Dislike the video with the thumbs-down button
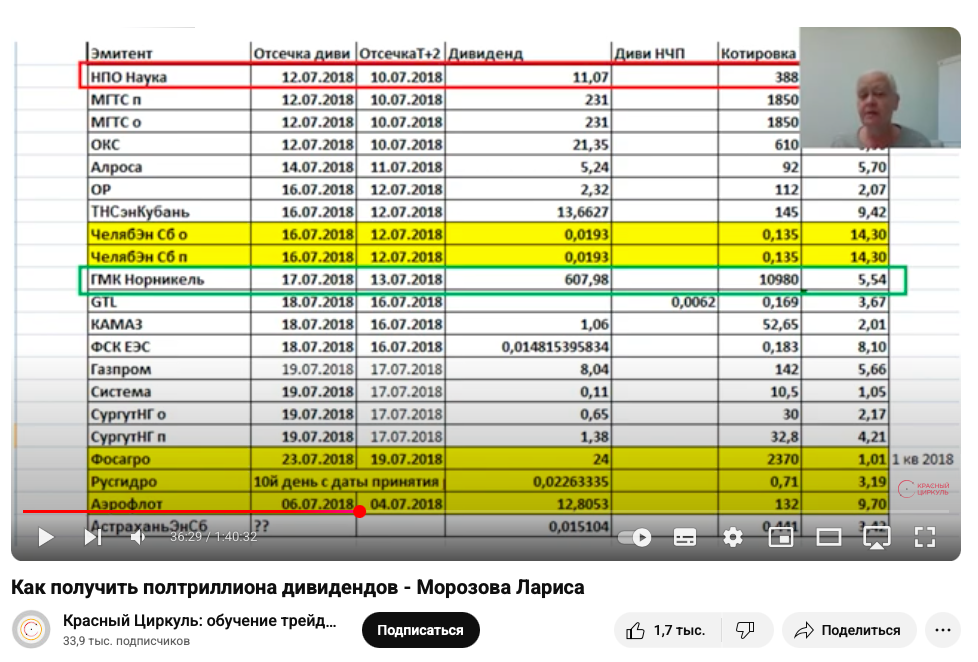 tap(745, 630)
